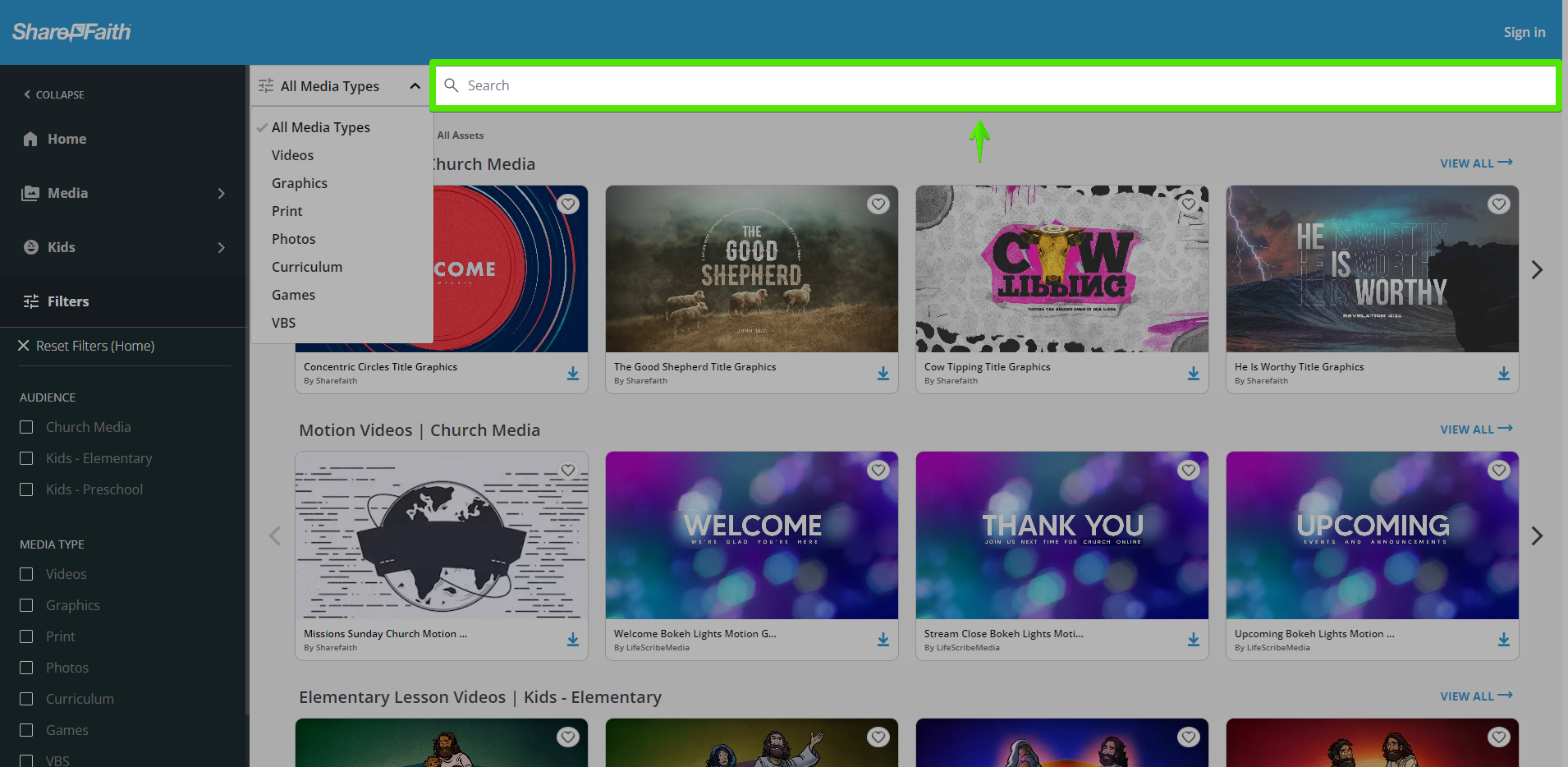
Task: Enable the Graphics media type checkbox
Action: point(26,605)
